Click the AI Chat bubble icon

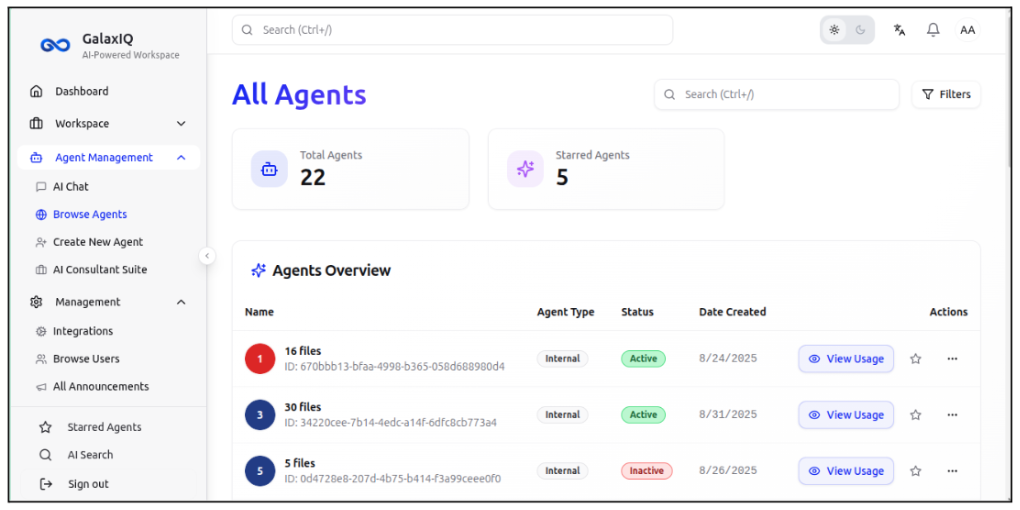point(41,187)
